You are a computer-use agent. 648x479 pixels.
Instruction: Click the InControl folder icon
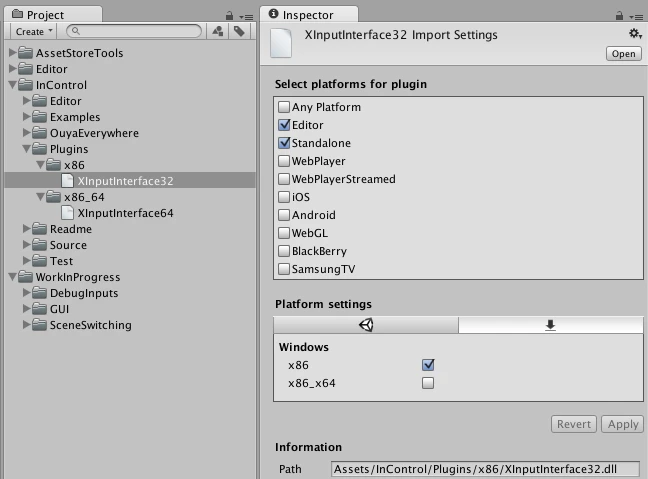(x=26, y=85)
